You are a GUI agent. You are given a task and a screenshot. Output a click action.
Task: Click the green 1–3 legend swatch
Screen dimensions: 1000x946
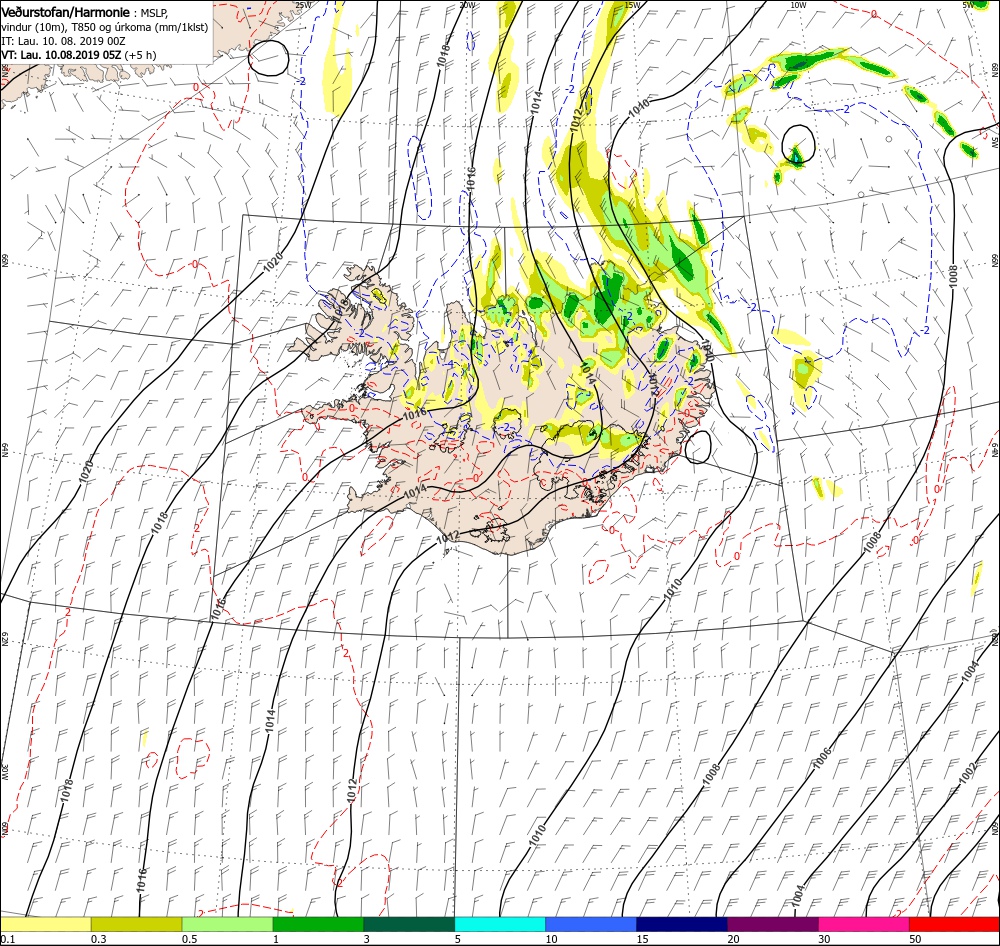click(x=318, y=924)
